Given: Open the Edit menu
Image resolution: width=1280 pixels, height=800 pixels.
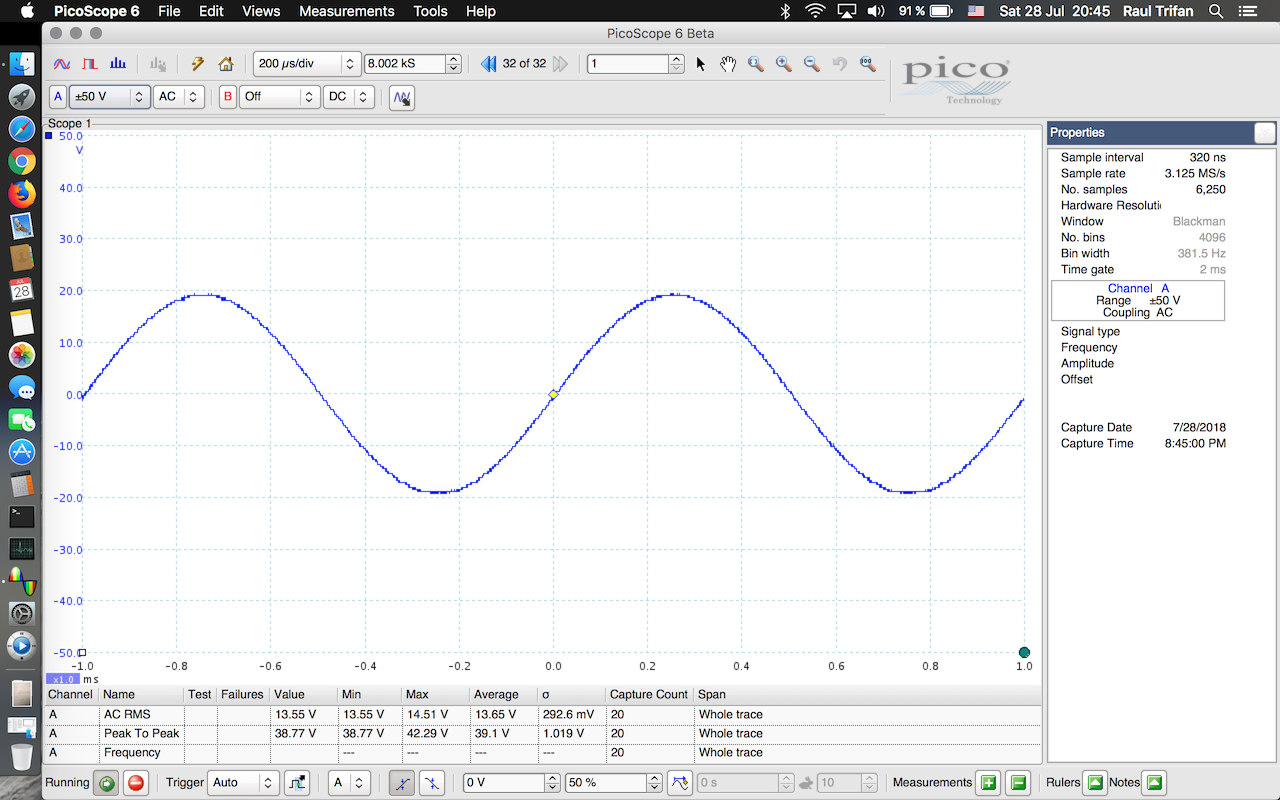Looking at the screenshot, I should tap(211, 11).
